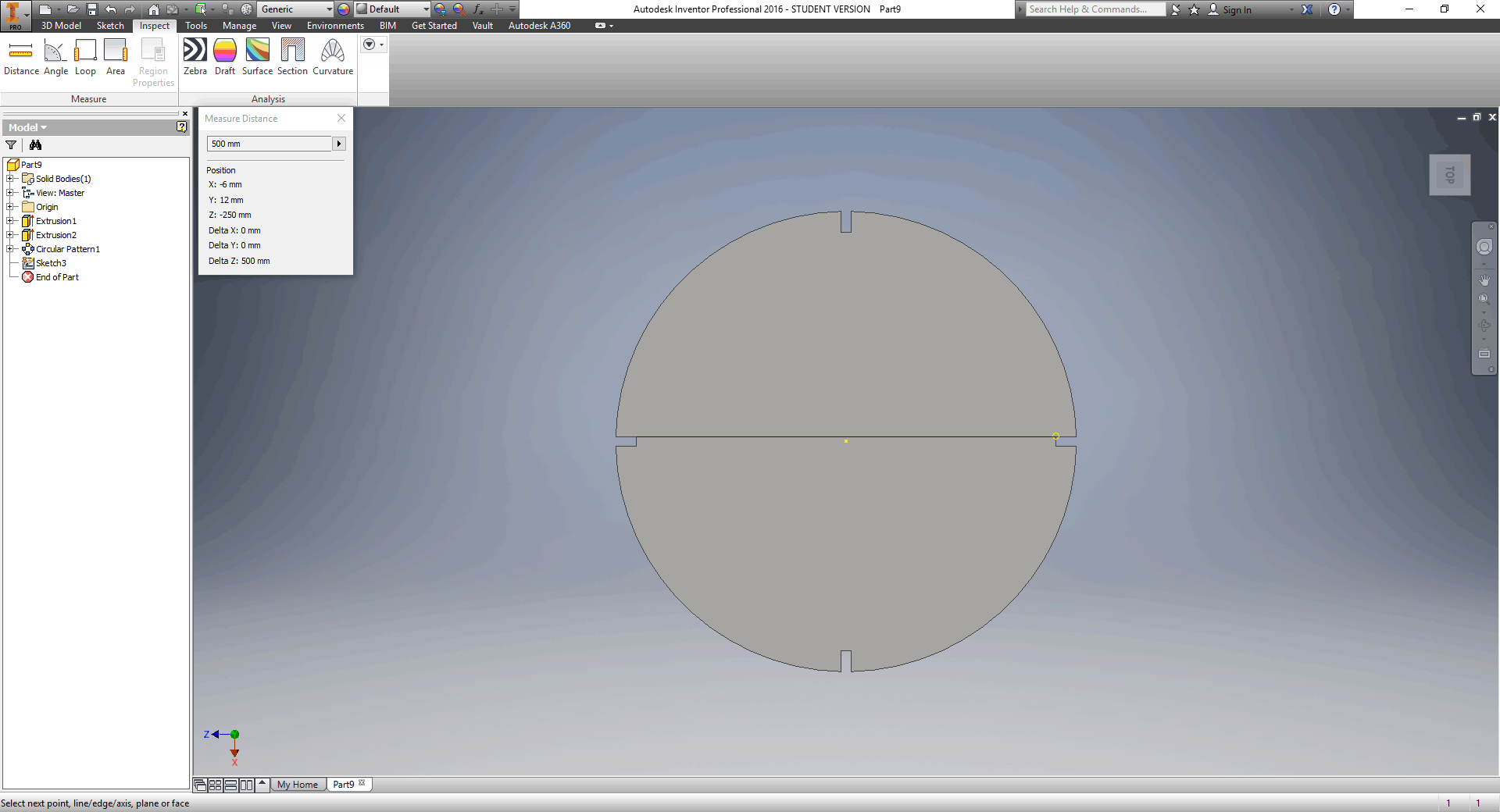Switch to the Vault ribbon tab
1500x812 pixels.
coord(482,26)
